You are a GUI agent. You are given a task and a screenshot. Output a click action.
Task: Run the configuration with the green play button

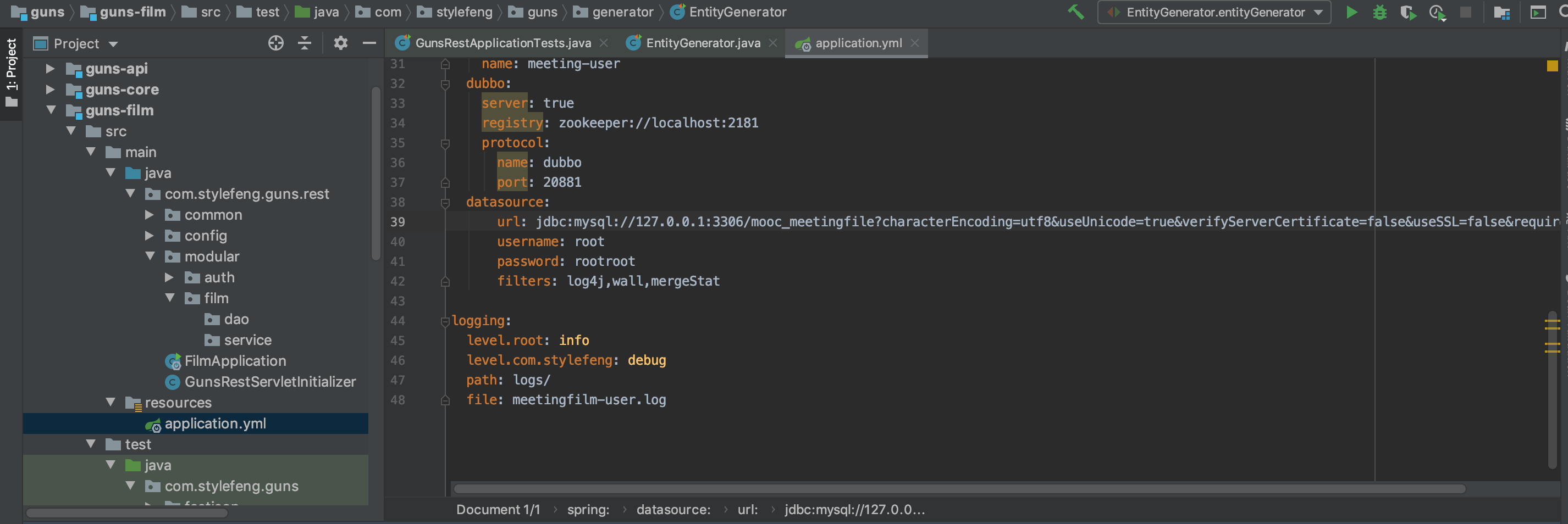(x=1351, y=12)
